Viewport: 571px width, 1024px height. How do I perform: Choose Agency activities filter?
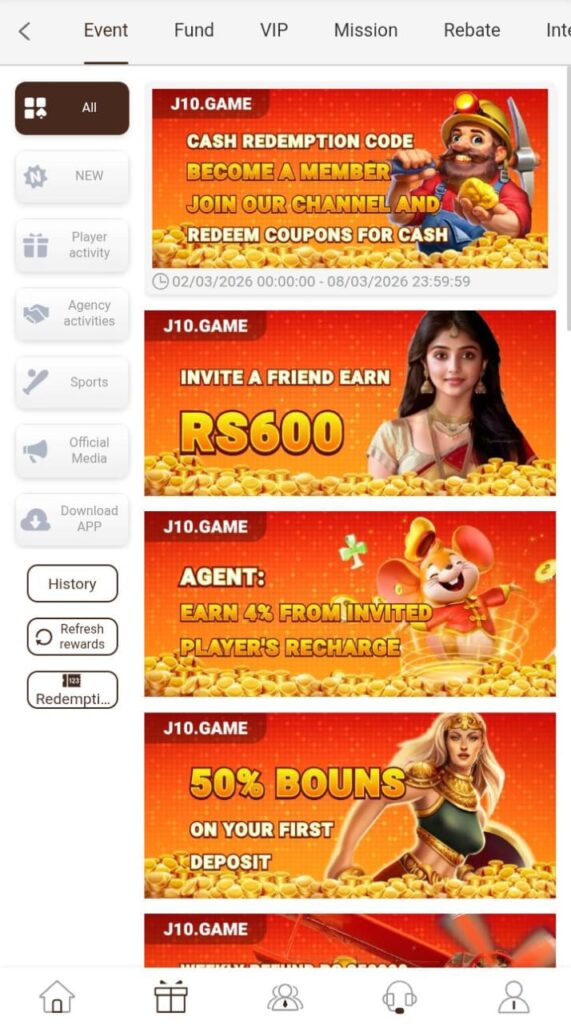[72, 313]
